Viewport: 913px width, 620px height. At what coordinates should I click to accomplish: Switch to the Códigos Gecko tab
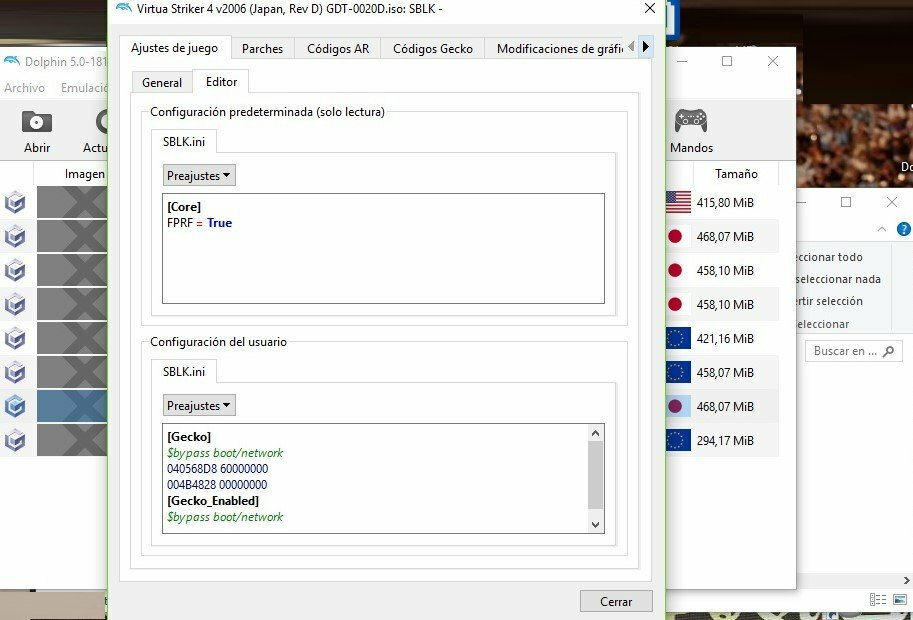click(x=432, y=48)
